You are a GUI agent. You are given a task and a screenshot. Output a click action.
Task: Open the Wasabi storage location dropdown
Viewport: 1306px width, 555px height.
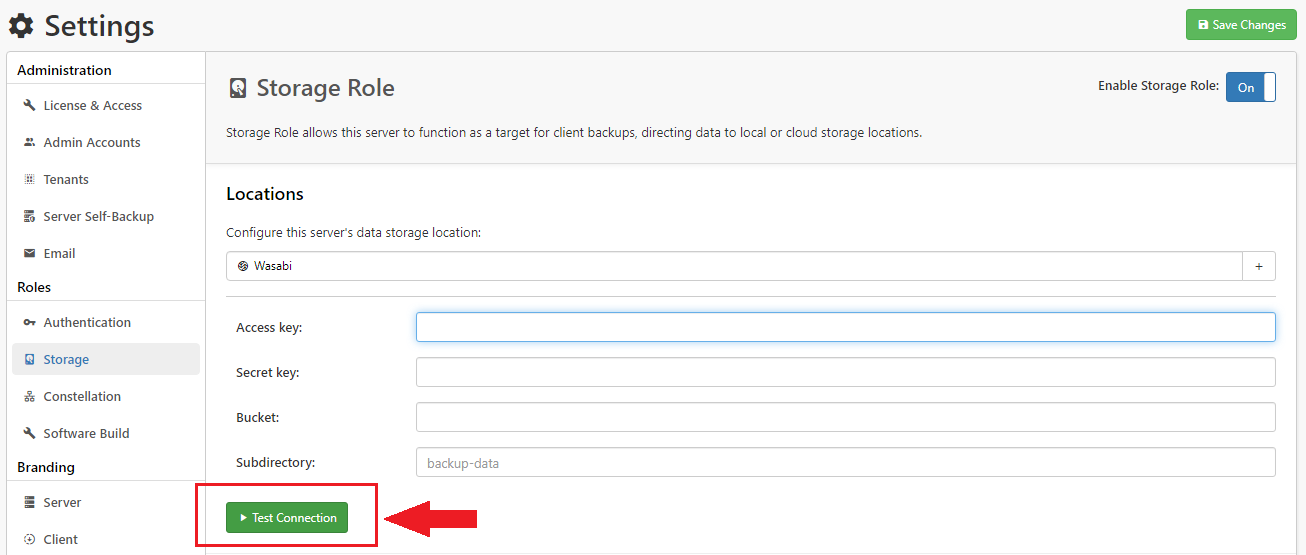click(x=734, y=266)
